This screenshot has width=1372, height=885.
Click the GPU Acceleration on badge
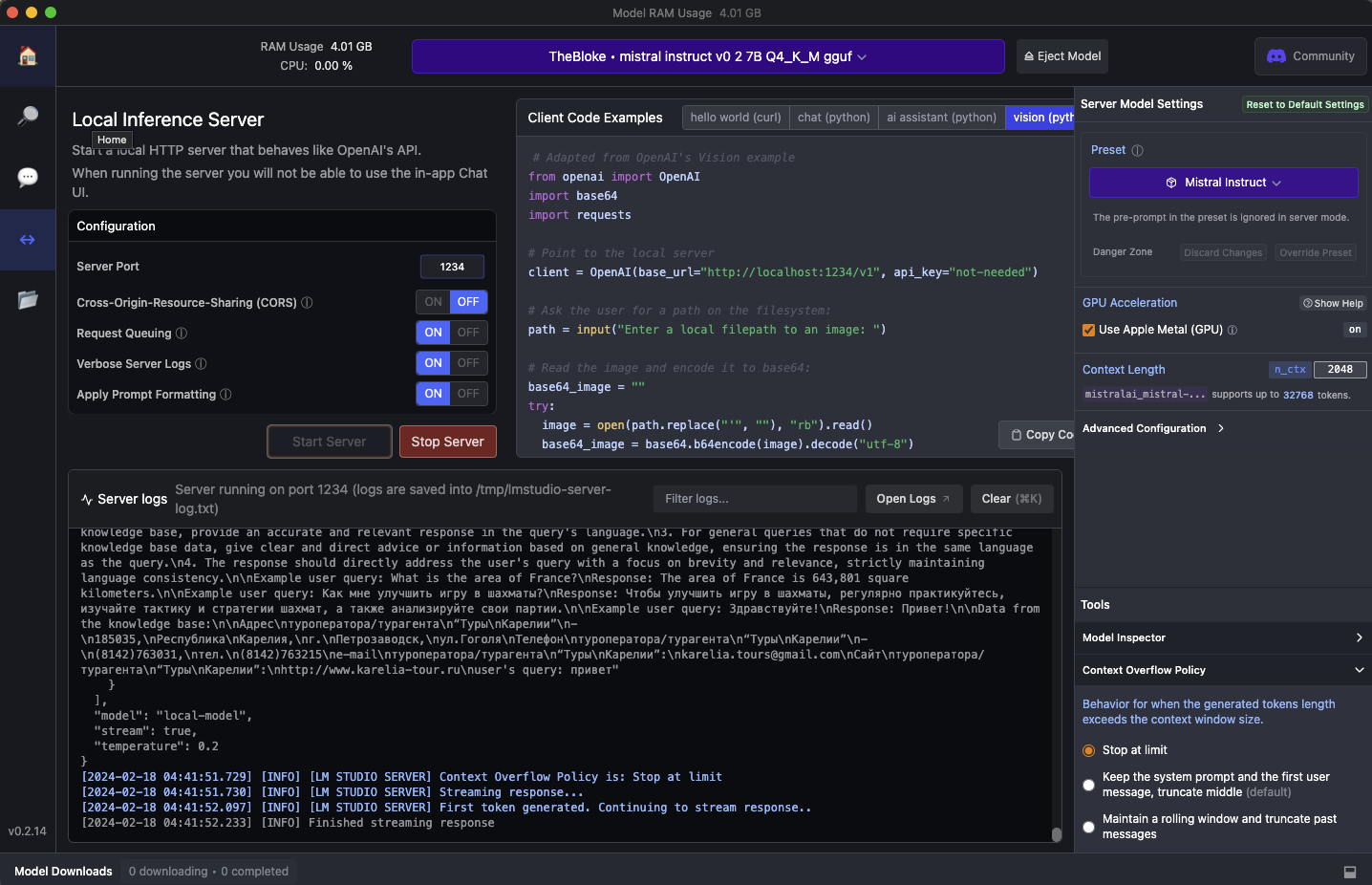point(1355,330)
